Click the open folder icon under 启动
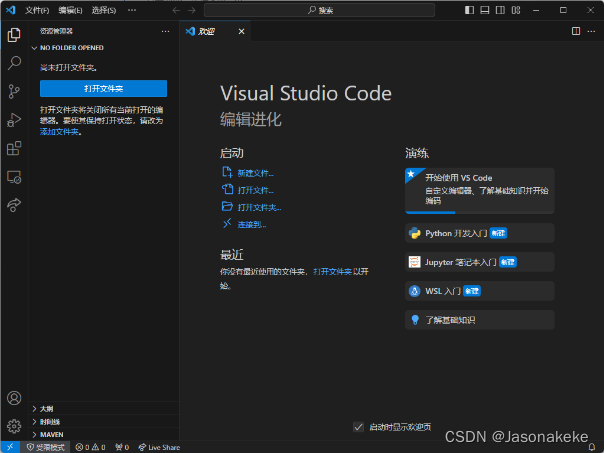The height and width of the screenshot is (453, 604). pyautogui.click(x=227, y=206)
